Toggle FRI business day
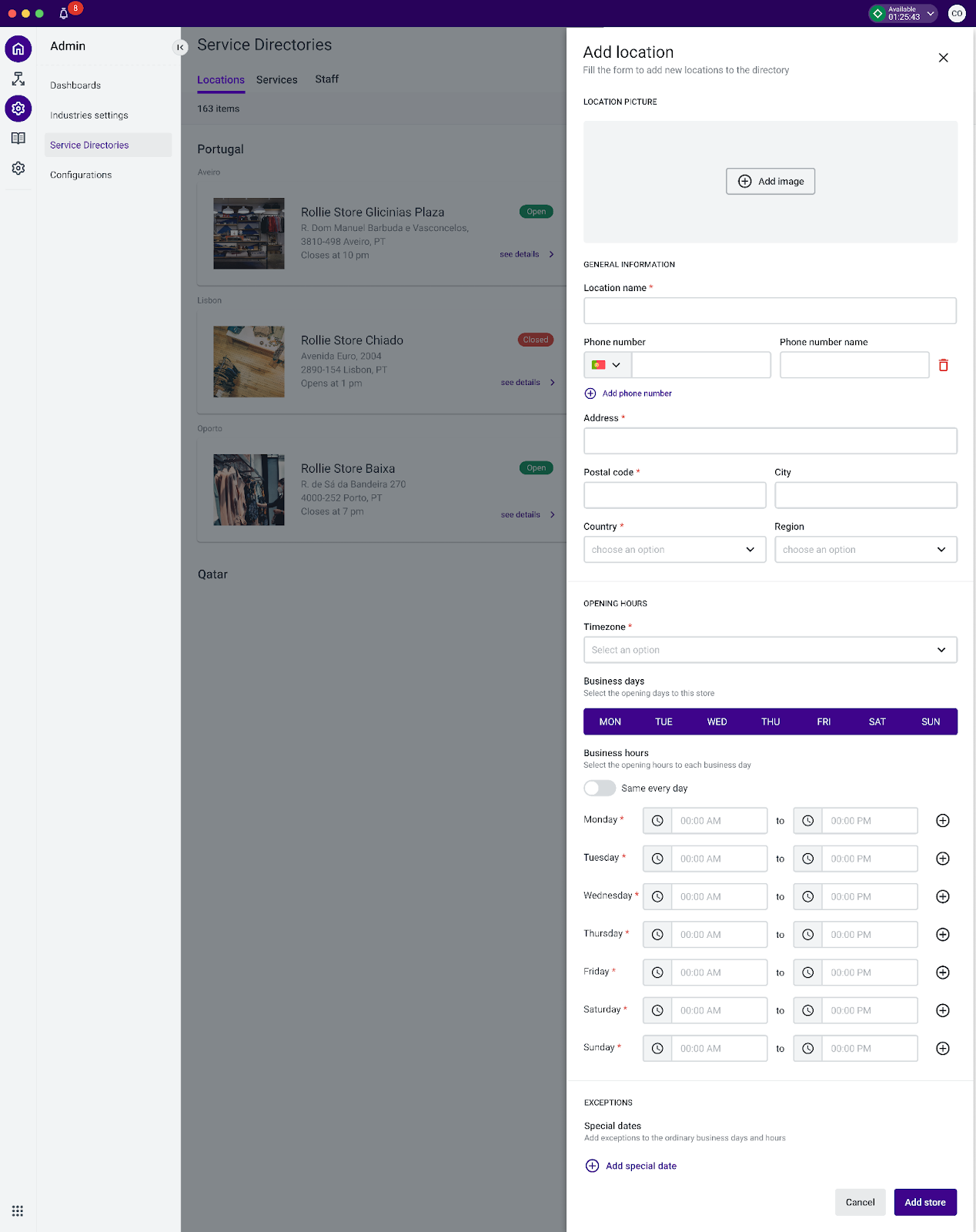 coord(824,721)
